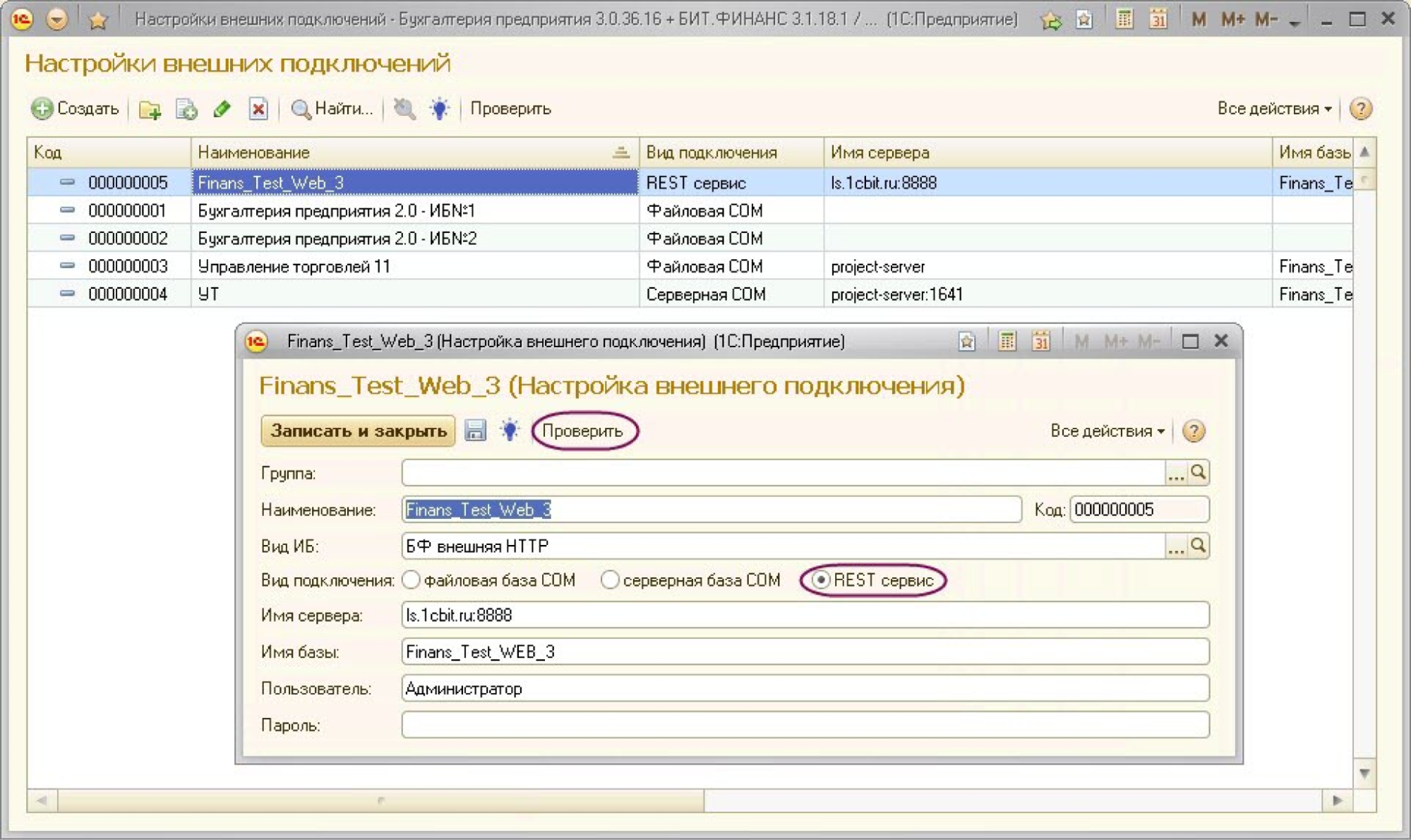Image resolution: width=1411 pixels, height=840 pixels.
Task: Click the green Создать button
Action: (x=75, y=109)
